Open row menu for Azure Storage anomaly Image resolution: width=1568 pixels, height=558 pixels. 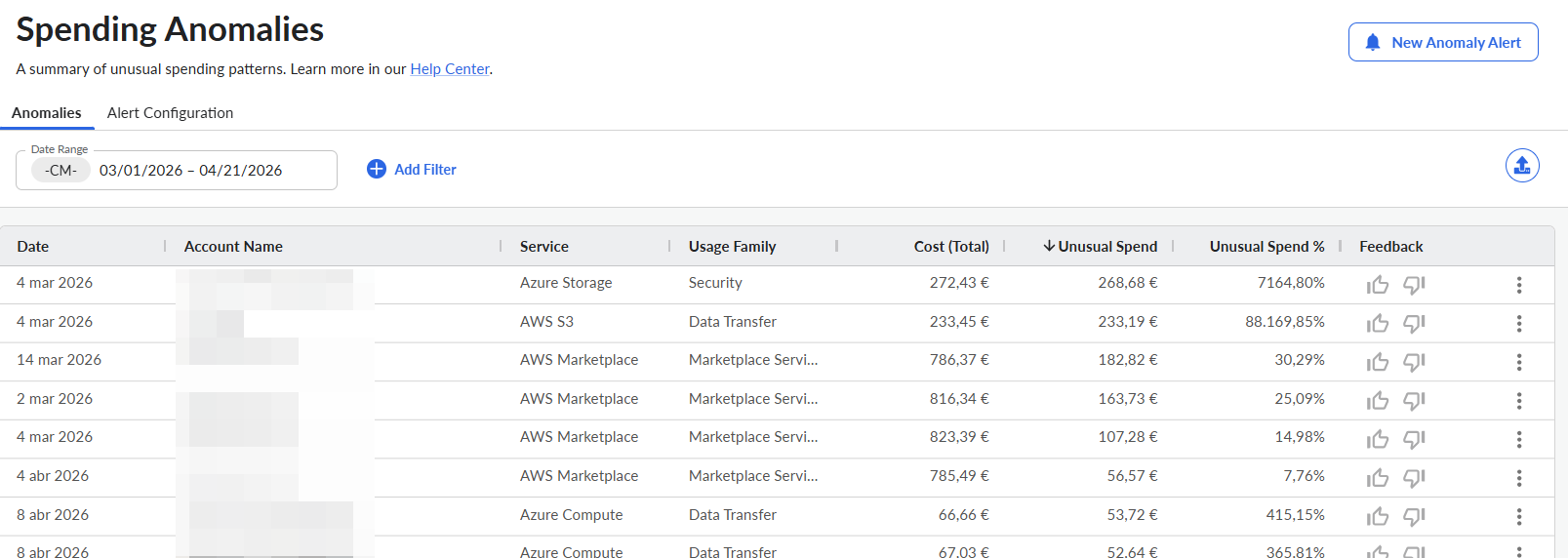point(1519,285)
